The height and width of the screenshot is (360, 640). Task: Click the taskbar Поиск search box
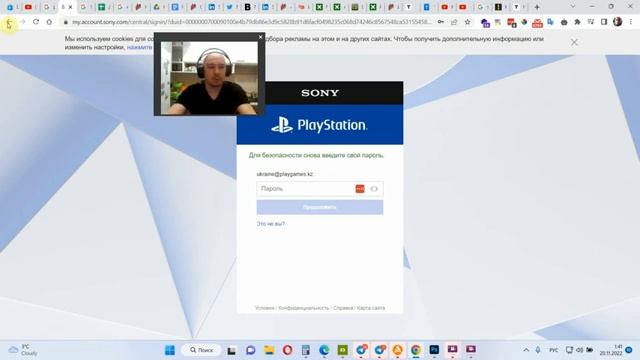coord(201,350)
